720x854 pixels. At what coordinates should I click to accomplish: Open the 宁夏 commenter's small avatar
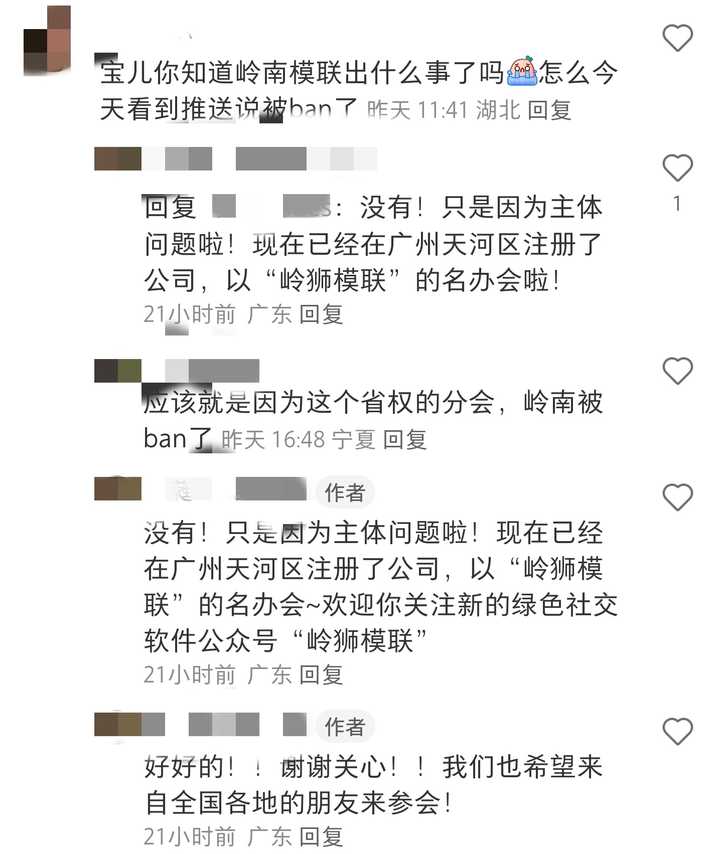pos(118,370)
